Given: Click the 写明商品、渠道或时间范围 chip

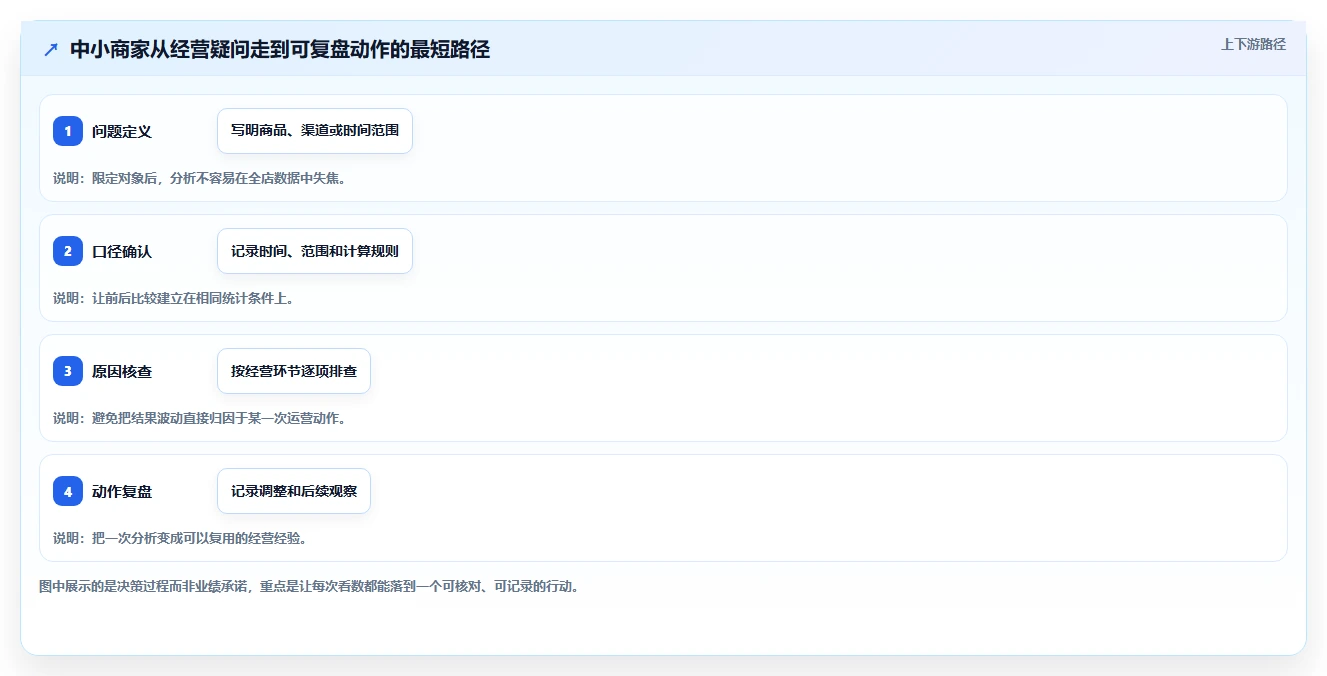Looking at the screenshot, I should click(315, 131).
